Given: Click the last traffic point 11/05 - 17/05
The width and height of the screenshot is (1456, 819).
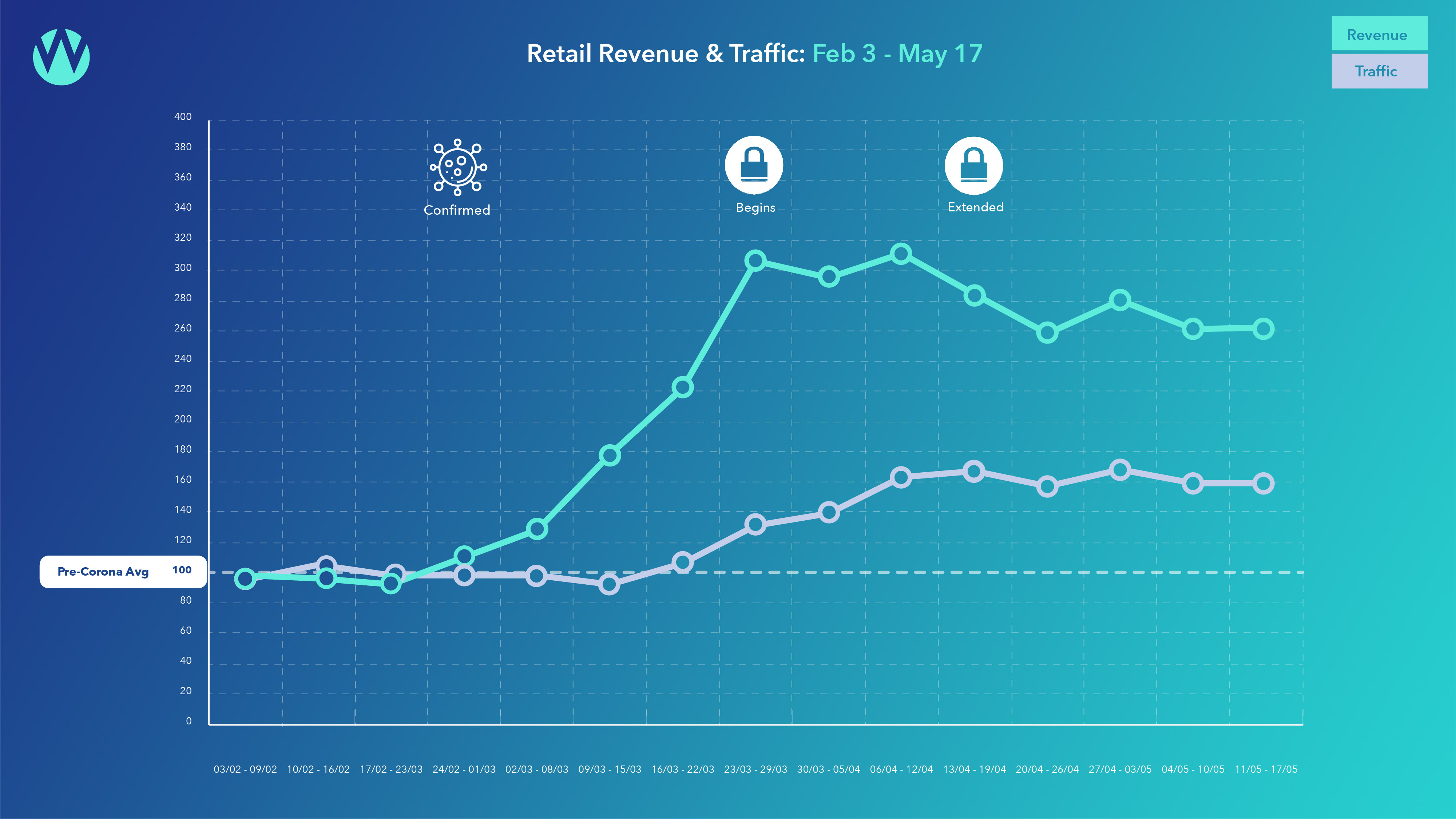Looking at the screenshot, I should pyautogui.click(x=1263, y=483).
